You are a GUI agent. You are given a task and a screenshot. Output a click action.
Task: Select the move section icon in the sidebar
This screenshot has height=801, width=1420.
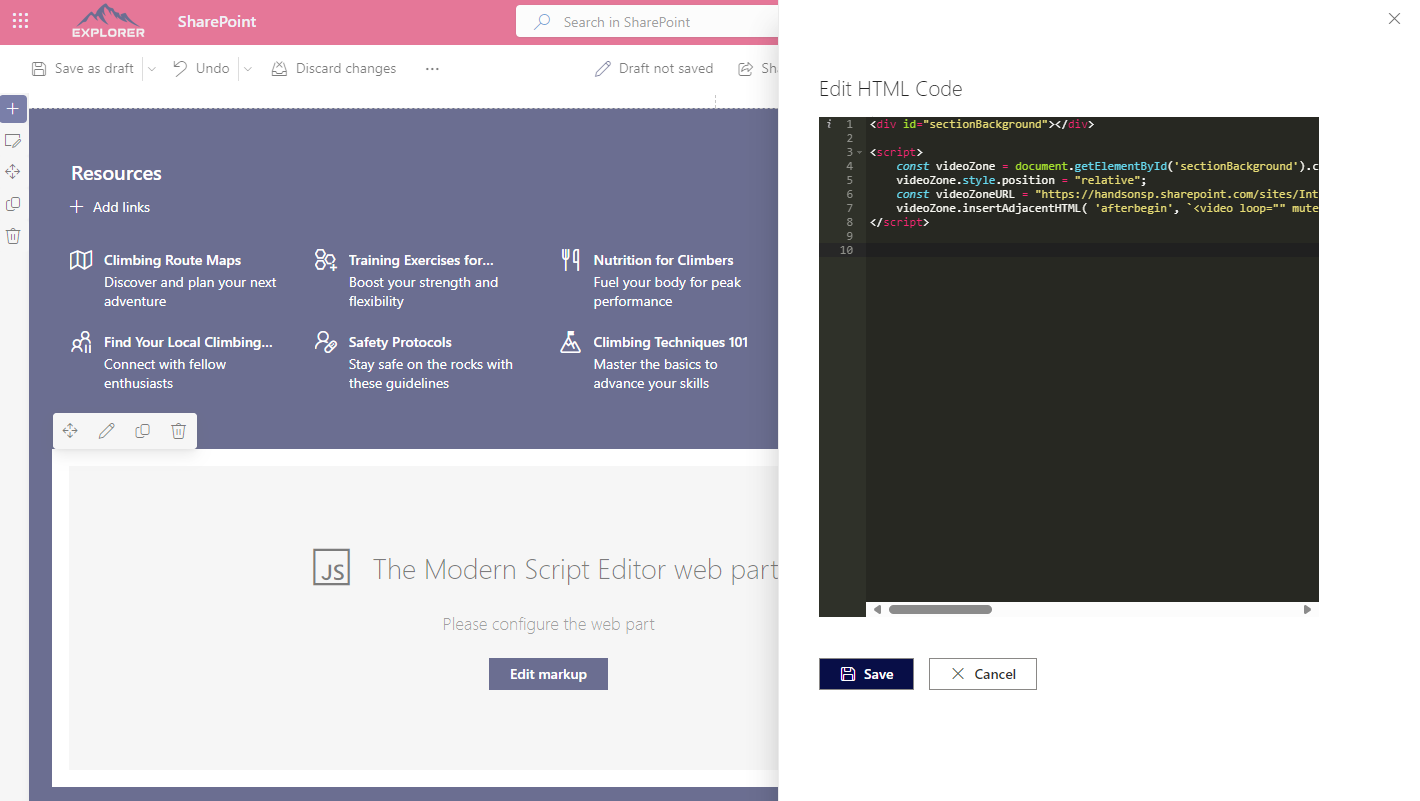[12, 171]
